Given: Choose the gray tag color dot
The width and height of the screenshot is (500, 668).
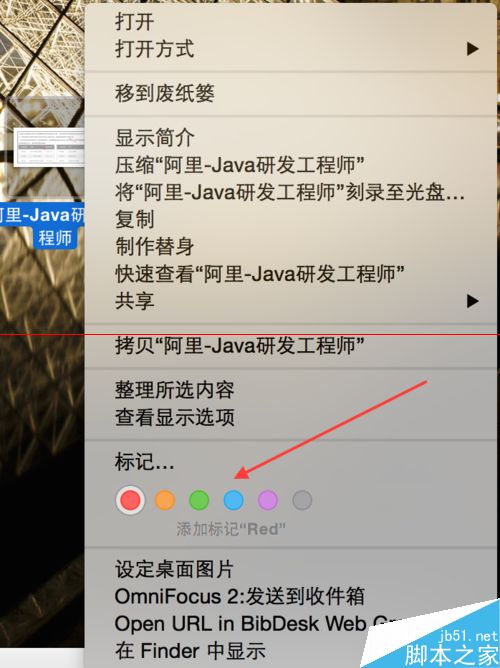Looking at the screenshot, I should click(x=302, y=500).
